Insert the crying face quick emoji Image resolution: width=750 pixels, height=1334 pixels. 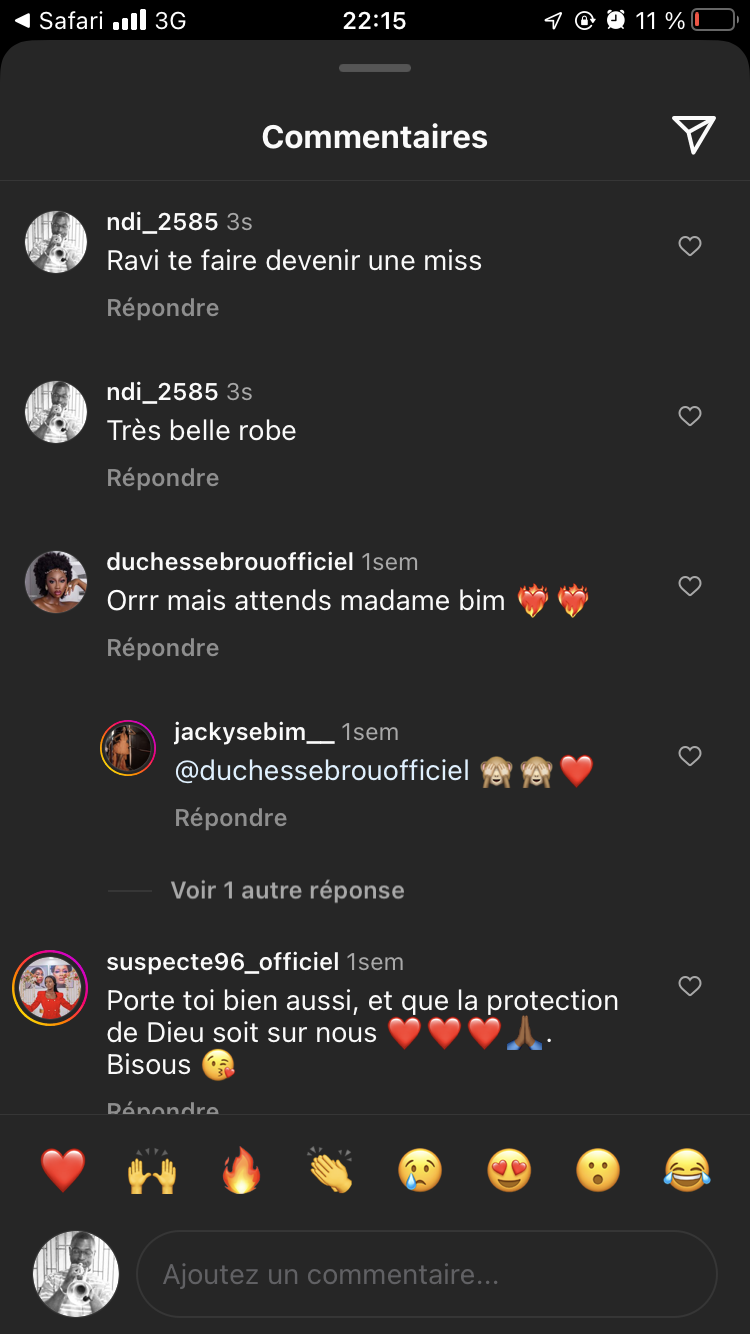tap(420, 1169)
